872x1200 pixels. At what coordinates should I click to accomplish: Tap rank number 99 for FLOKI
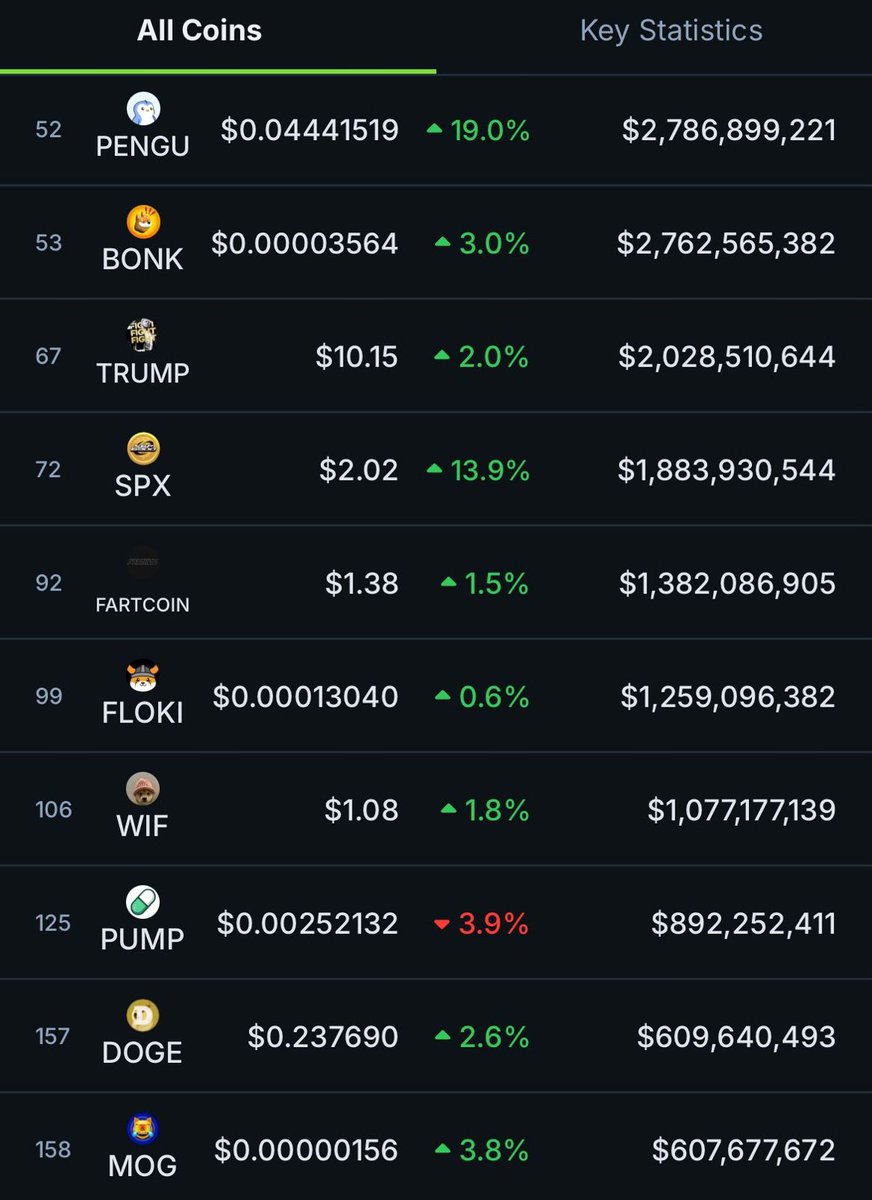point(48,696)
